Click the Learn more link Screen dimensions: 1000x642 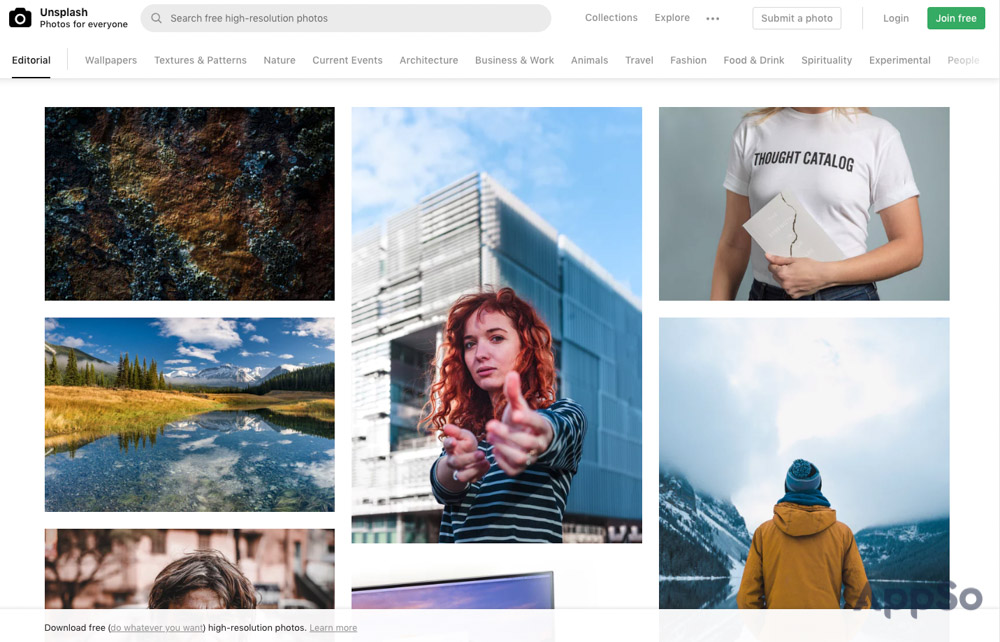point(333,628)
